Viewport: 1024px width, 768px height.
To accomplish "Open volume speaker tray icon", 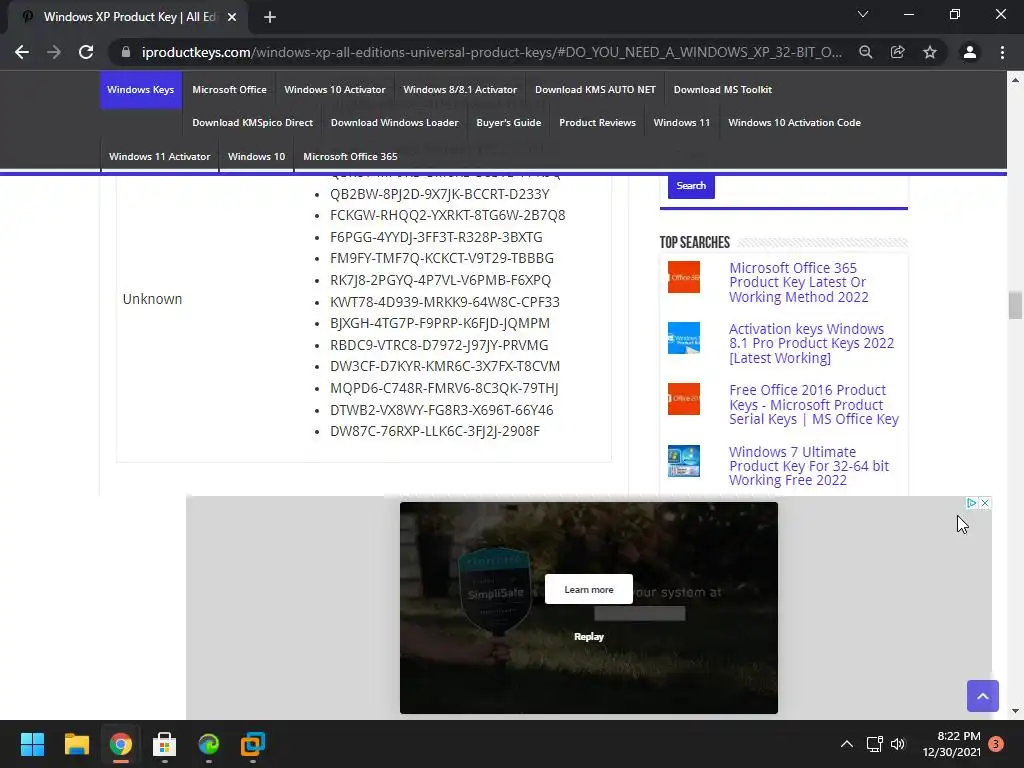I will (899, 744).
